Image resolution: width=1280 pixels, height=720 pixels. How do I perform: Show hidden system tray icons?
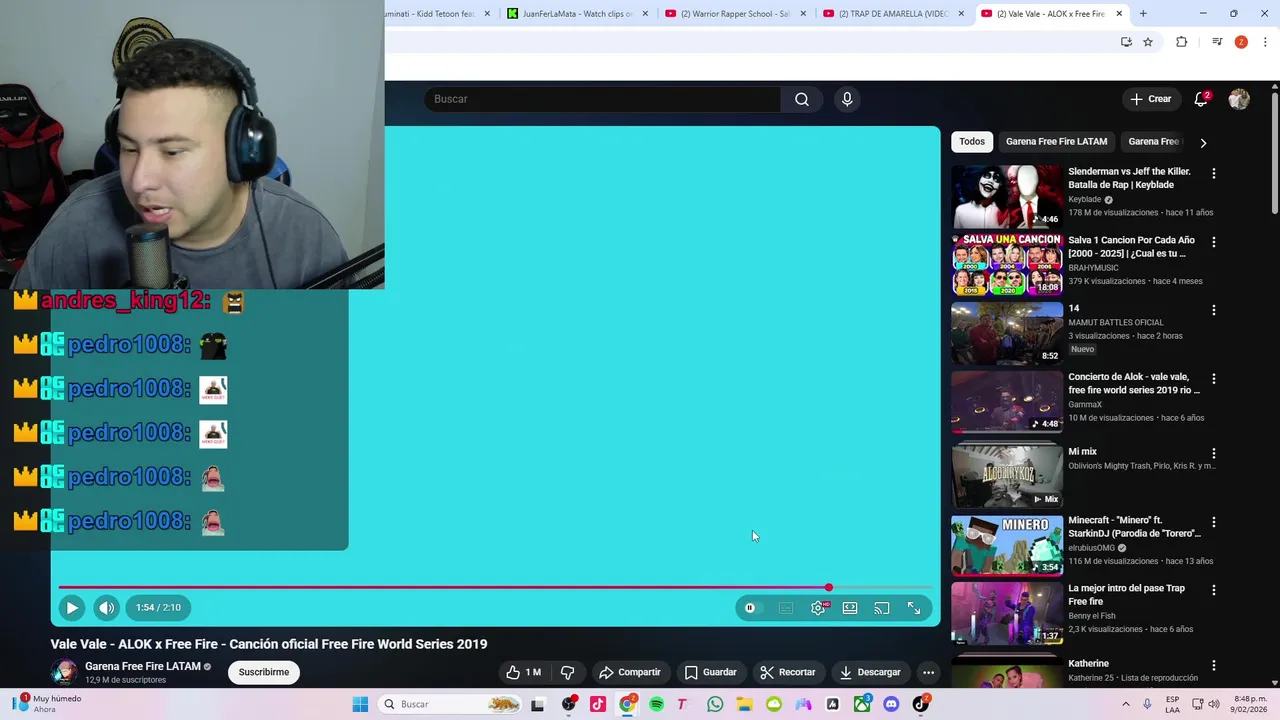click(1126, 704)
